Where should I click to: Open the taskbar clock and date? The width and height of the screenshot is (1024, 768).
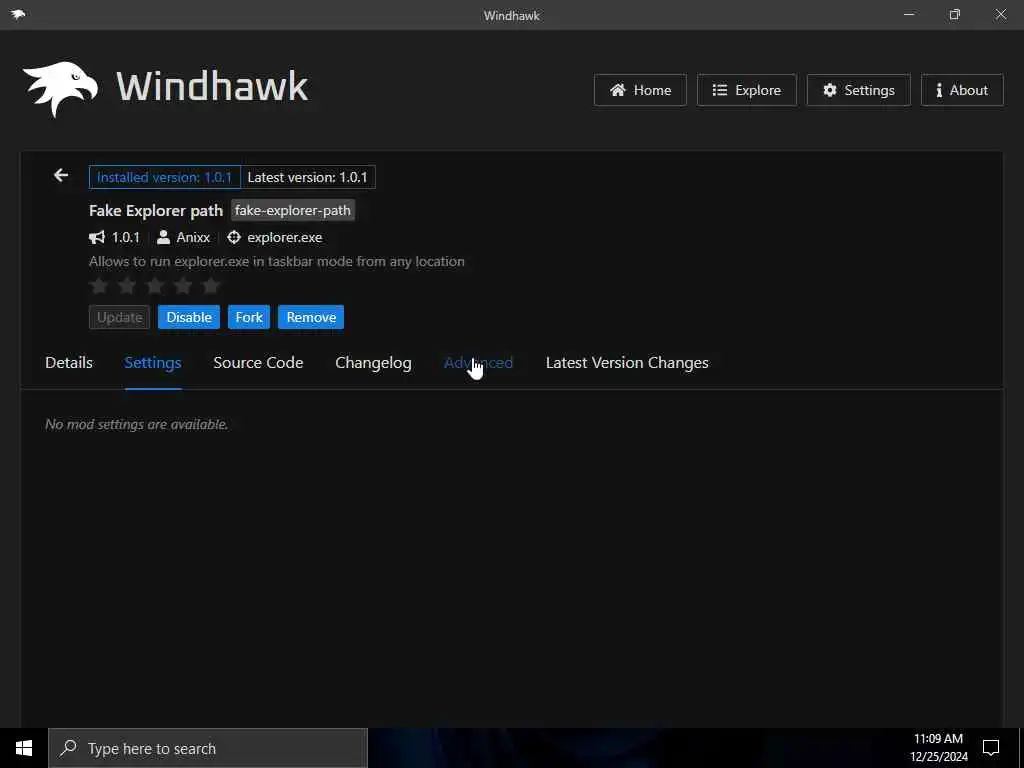point(938,748)
